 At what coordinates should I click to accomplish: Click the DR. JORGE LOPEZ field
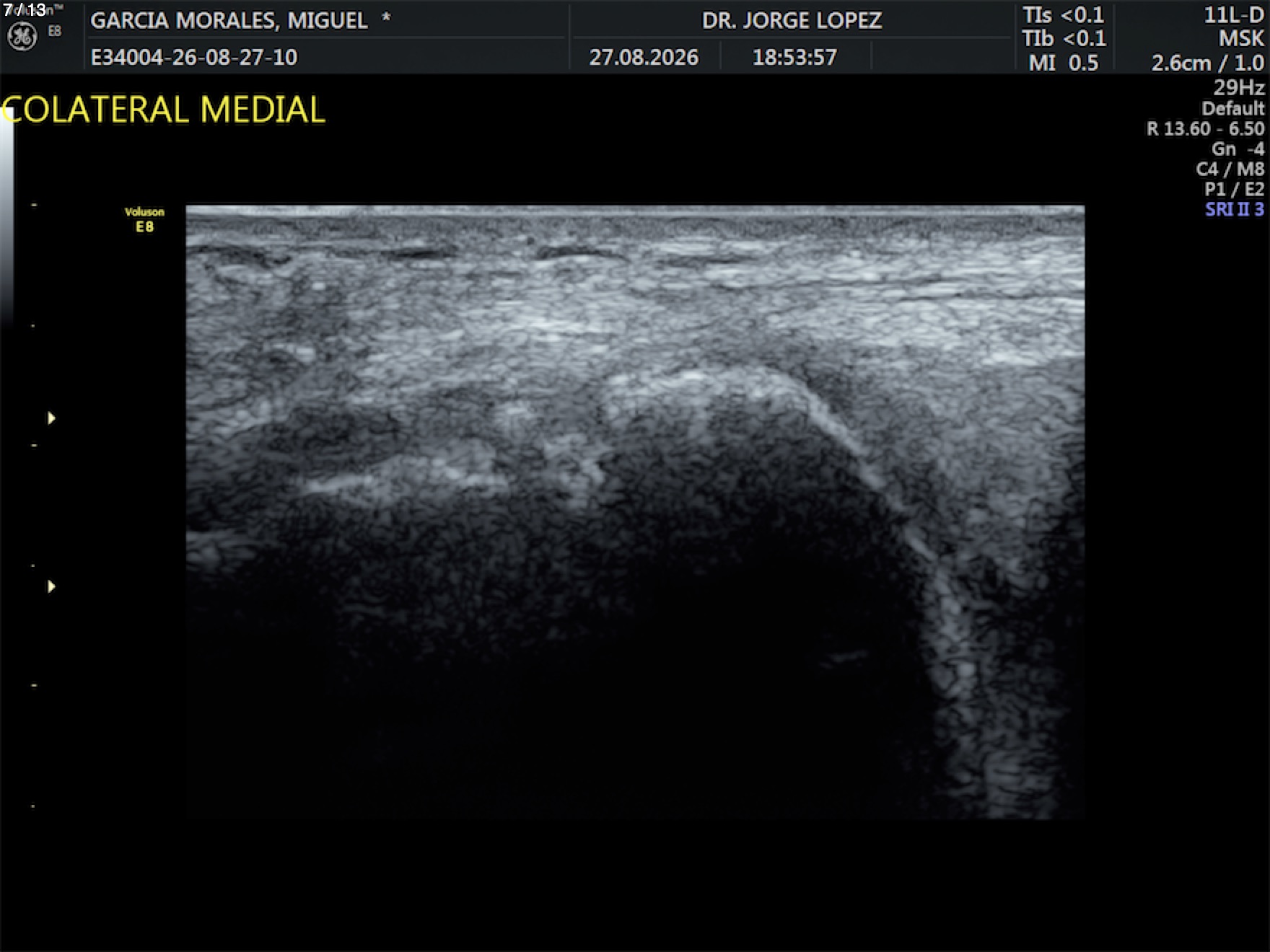click(792, 20)
